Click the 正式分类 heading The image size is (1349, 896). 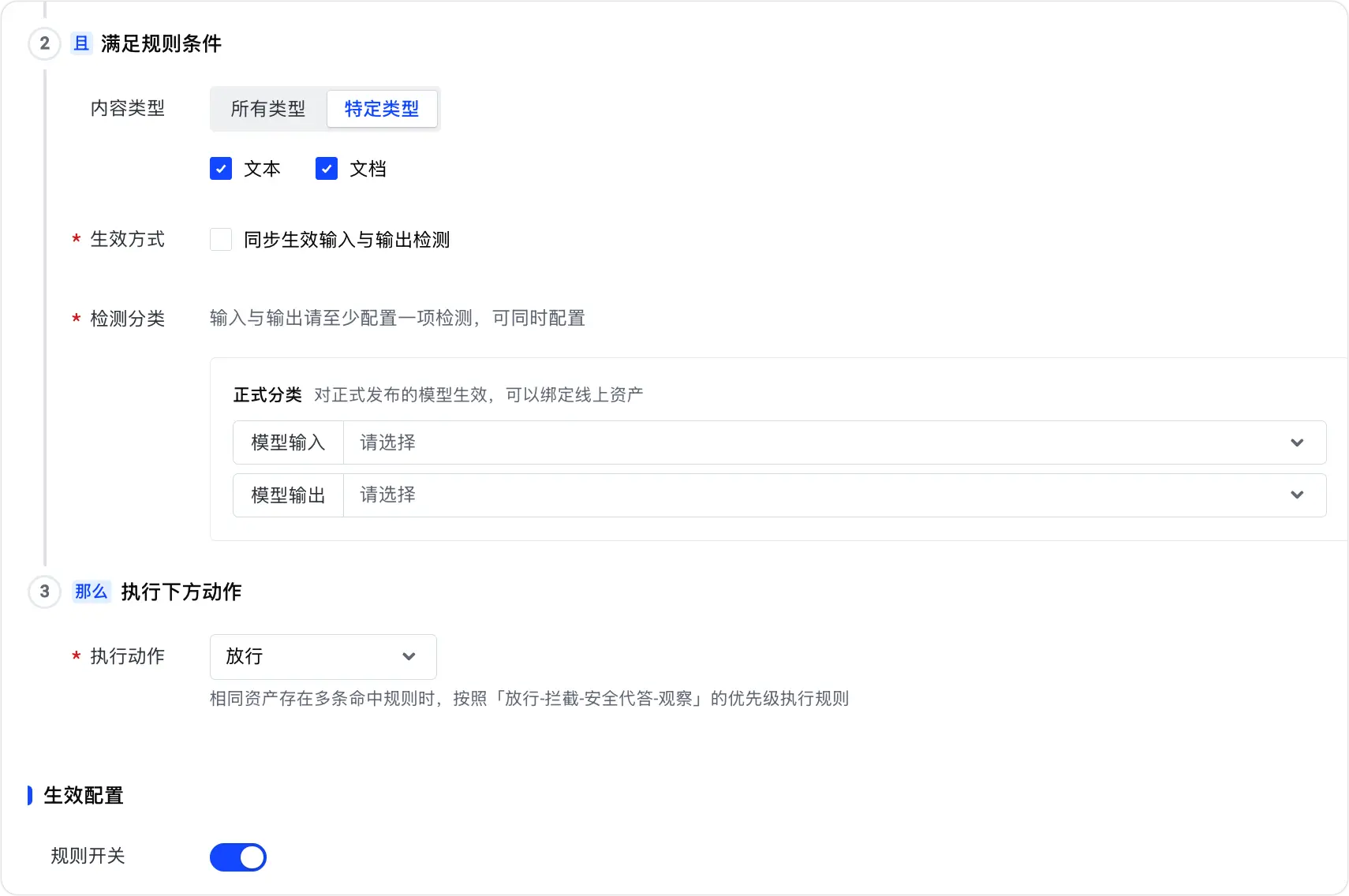tap(267, 395)
